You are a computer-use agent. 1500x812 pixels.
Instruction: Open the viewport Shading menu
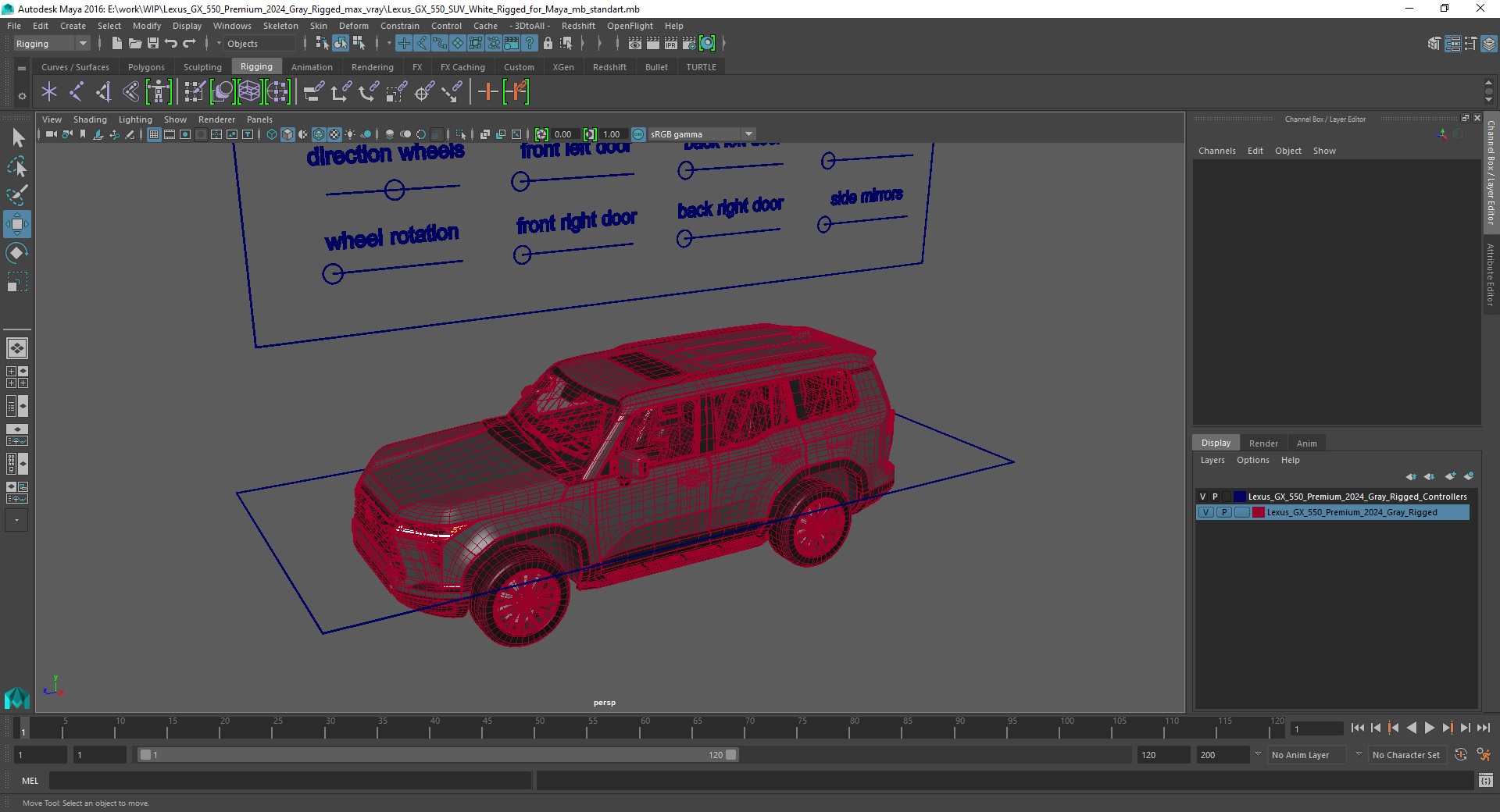90,119
